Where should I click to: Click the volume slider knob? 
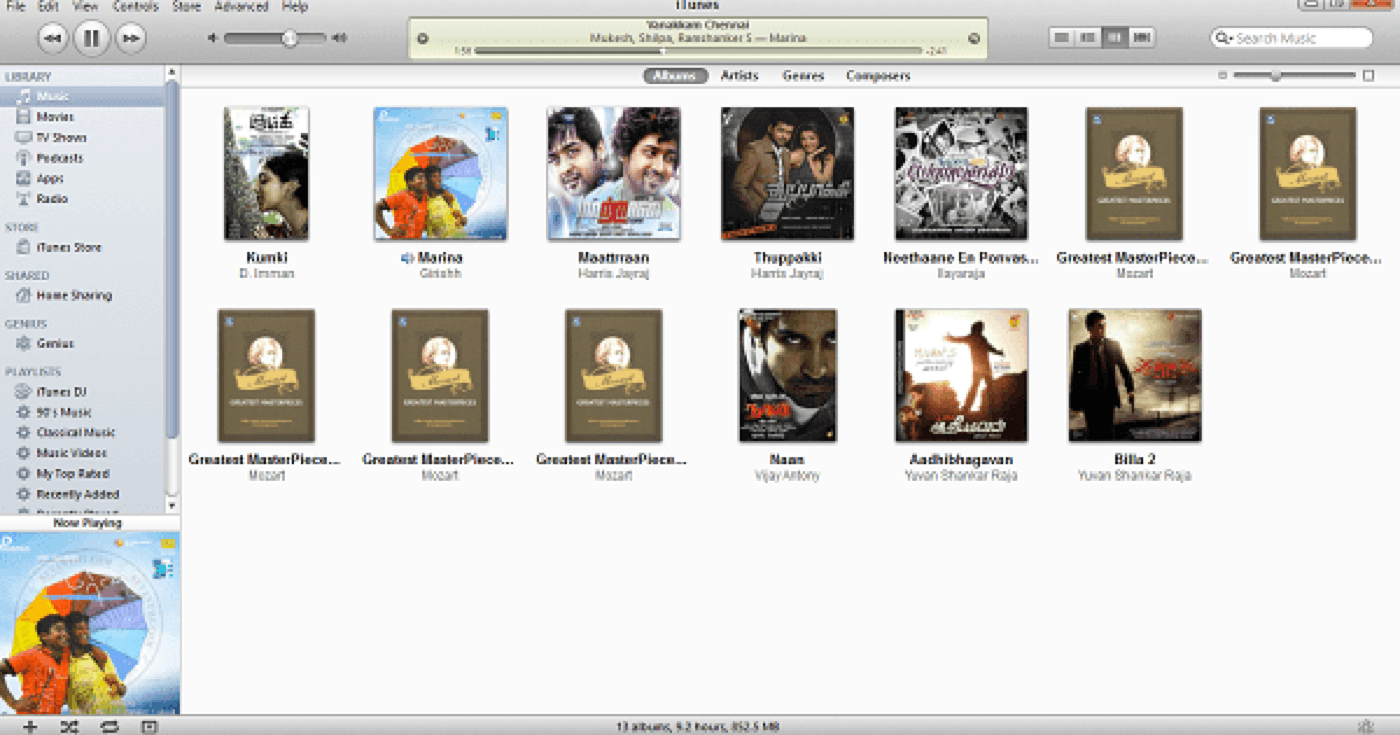290,38
